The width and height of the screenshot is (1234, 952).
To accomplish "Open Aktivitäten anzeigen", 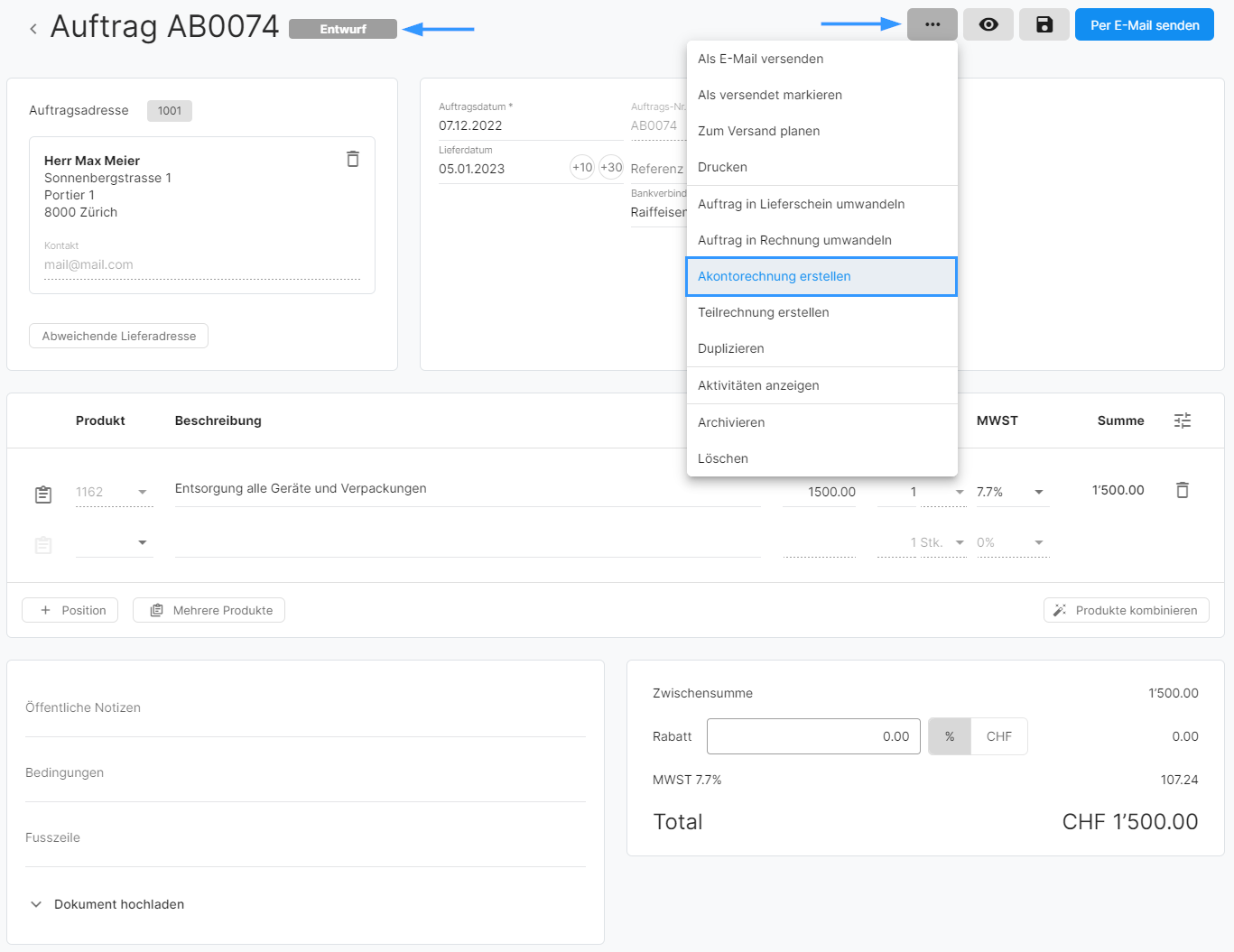I will click(x=821, y=385).
